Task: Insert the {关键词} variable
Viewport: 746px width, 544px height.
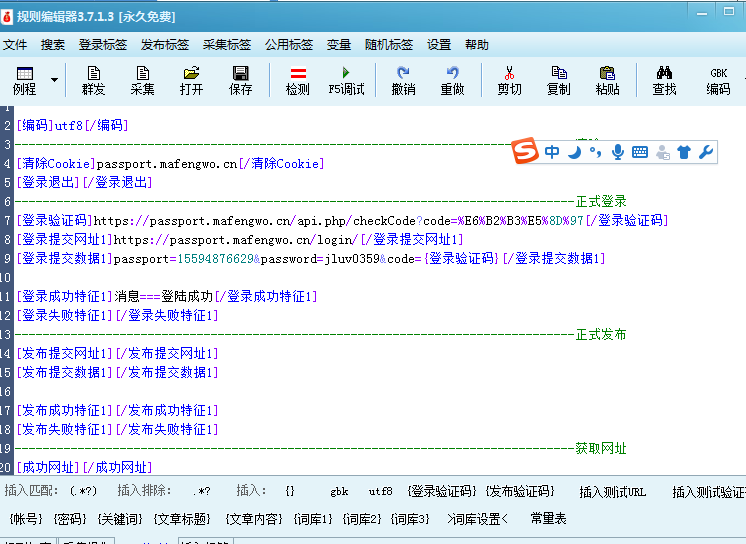Action: pos(120,518)
